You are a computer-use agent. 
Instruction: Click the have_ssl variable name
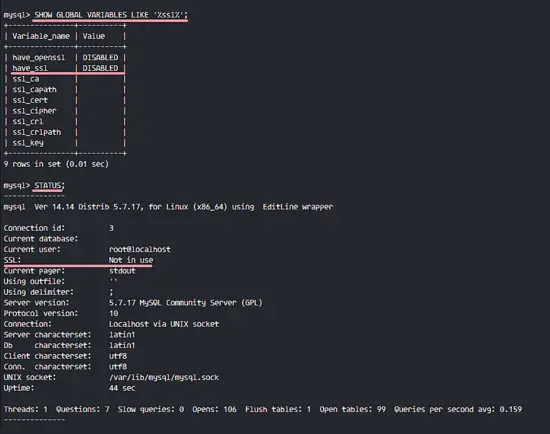[x=30, y=68]
